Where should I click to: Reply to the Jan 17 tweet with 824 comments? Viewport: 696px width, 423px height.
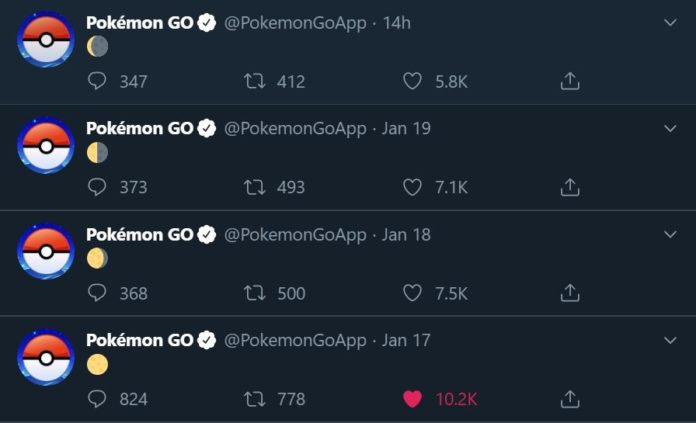(97, 399)
